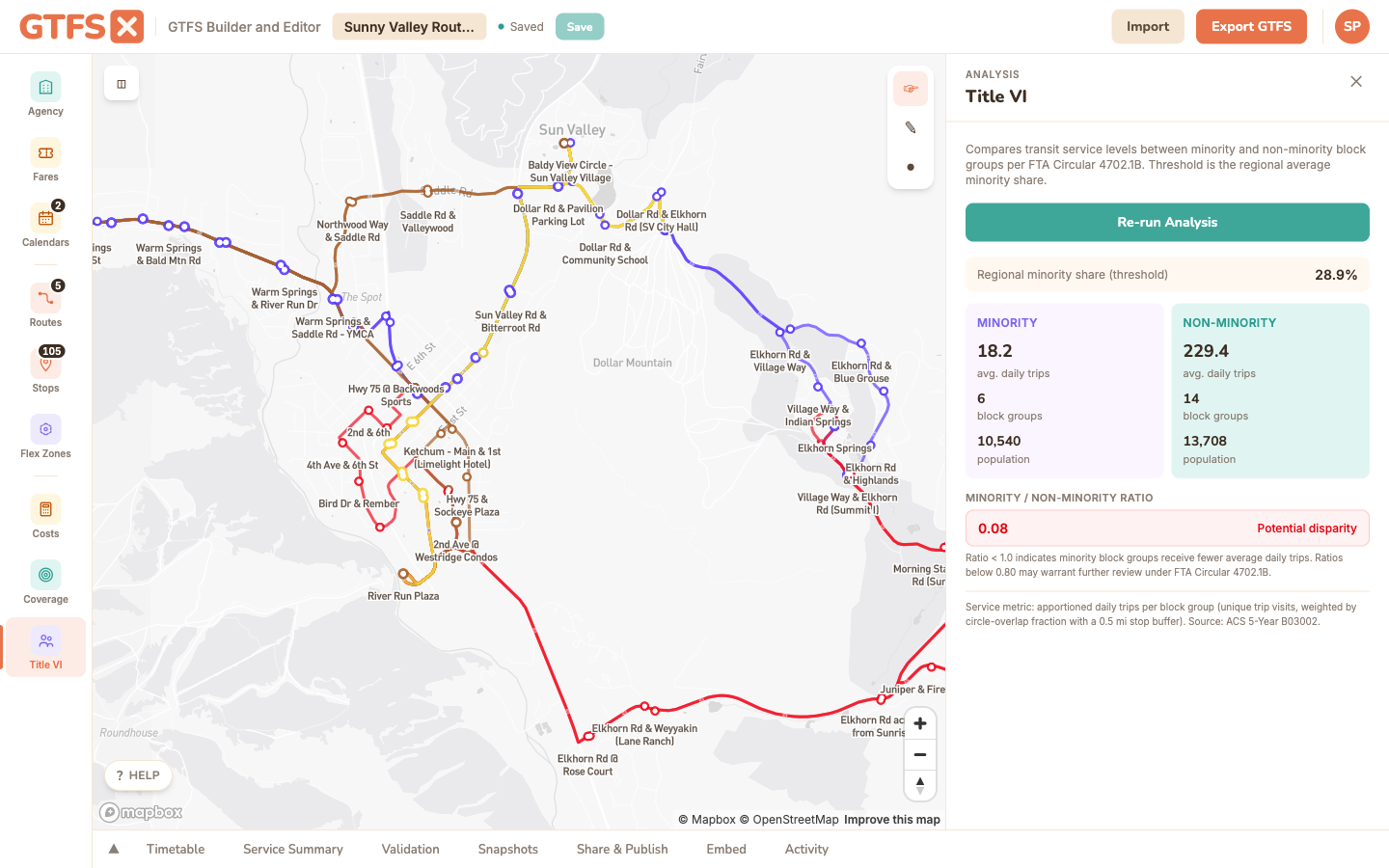Open the Fares section
Screen dimensions: 1389x868
tap(45, 160)
